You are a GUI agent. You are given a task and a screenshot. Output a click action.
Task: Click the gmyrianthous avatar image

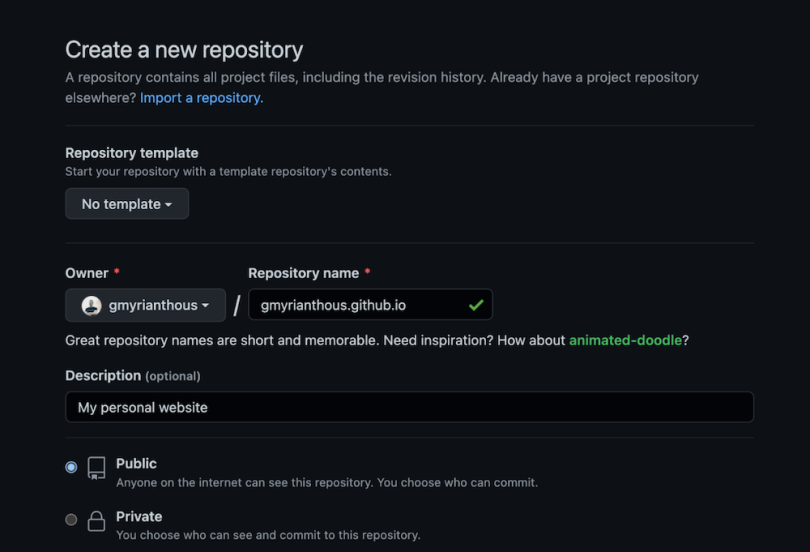(91, 306)
